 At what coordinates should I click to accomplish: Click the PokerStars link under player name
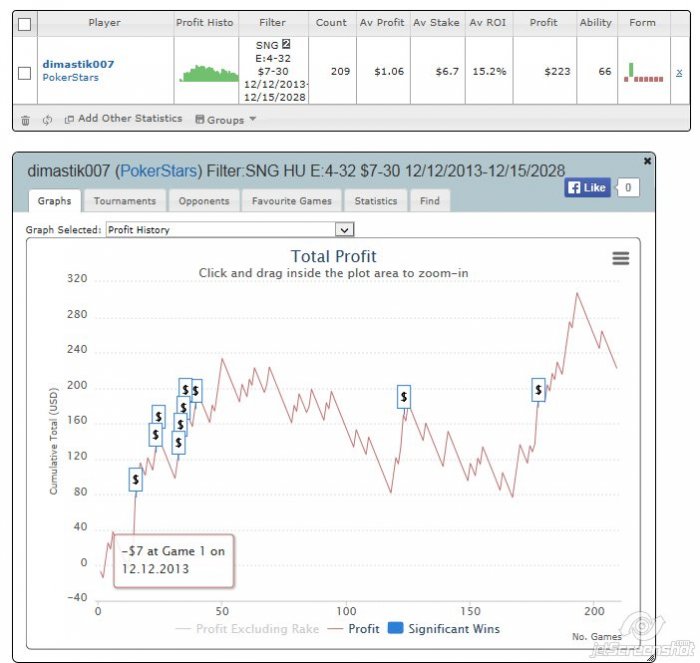coord(71,77)
